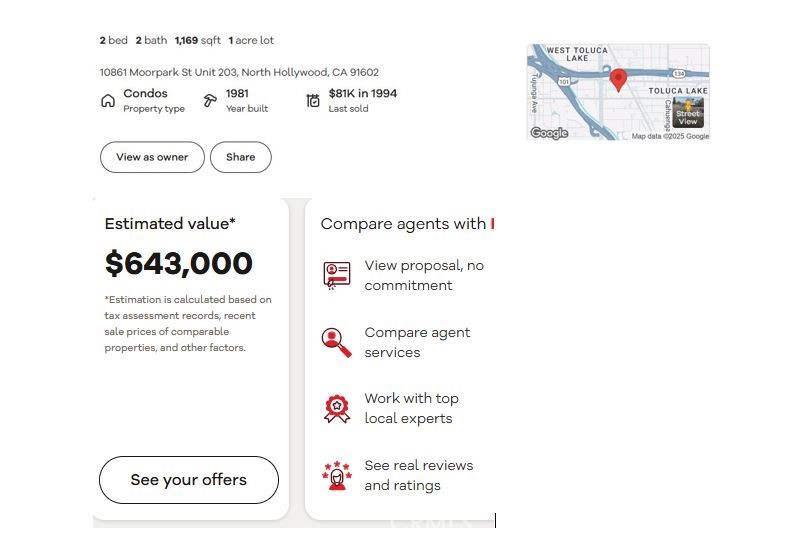This screenshot has width=810, height=537.
Task: Click Work with top local experts text
Action: (x=412, y=408)
